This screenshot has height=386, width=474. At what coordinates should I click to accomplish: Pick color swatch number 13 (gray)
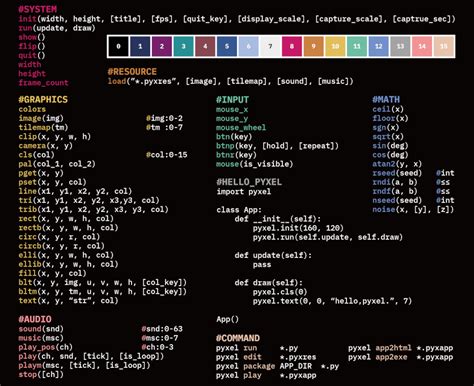coord(400,46)
